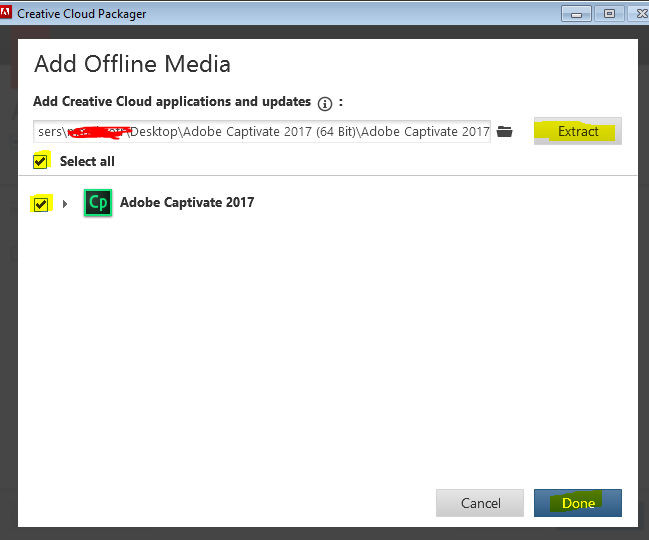Uncheck the Adobe Captivate 2017 checkbox
The height and width of the screenshot is (540, 649).
tap(41, 204)
